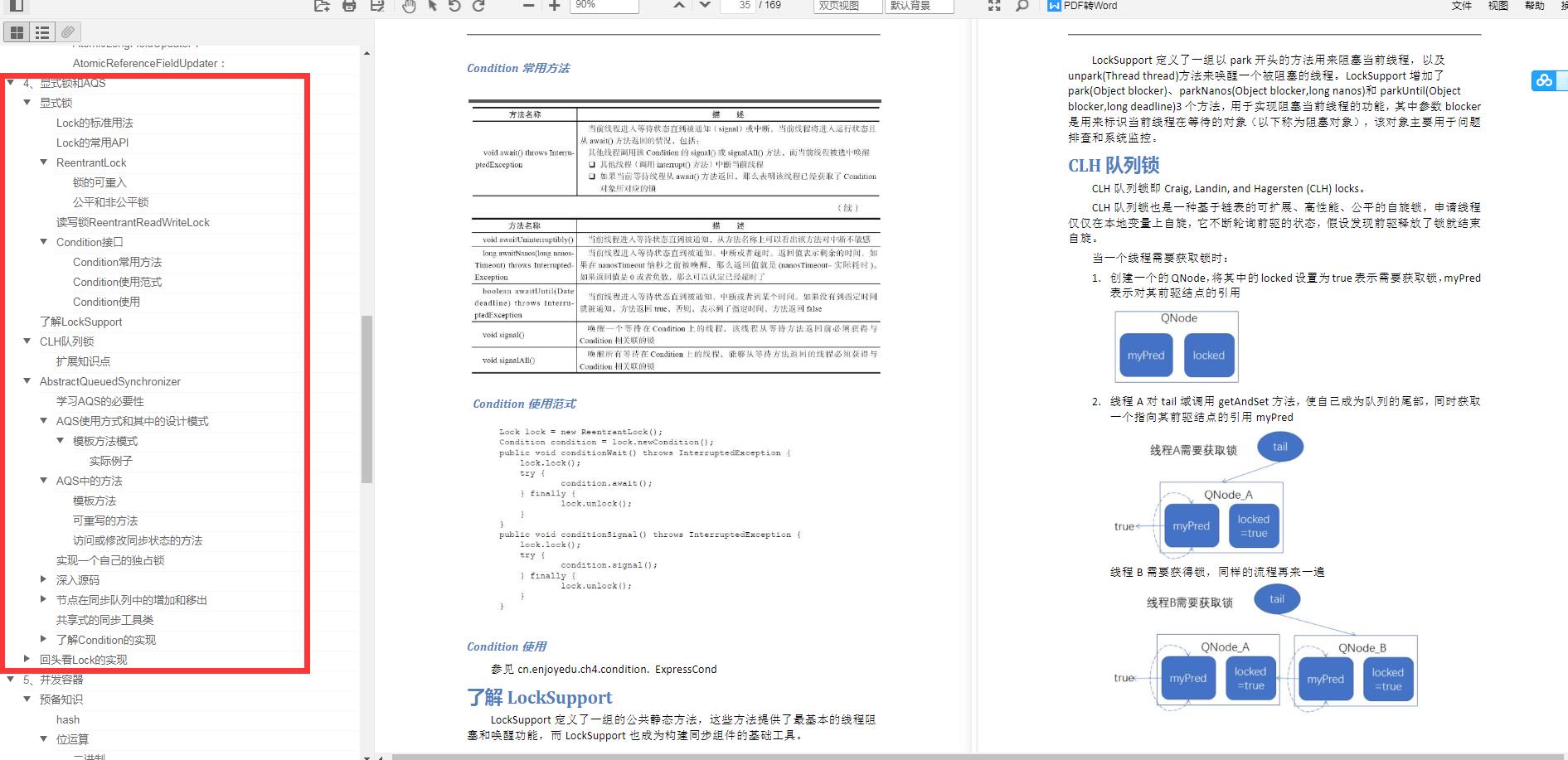The image size is (1568, 760).
Task: Show attachments paperclip tab
Action: click(x=68, y=32)
